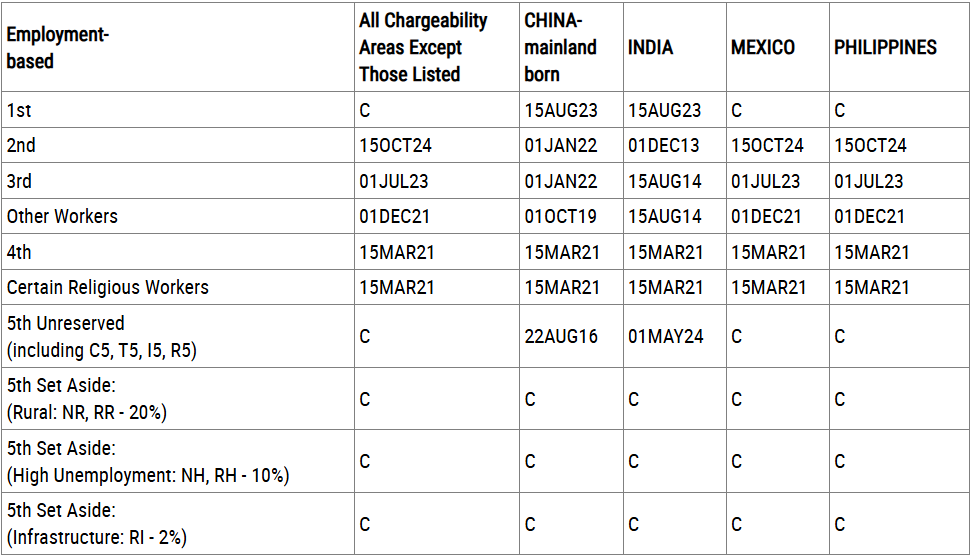Select the 22AUG16 date cell
Viewport: 973px width, 558px height.
point(561,337)
